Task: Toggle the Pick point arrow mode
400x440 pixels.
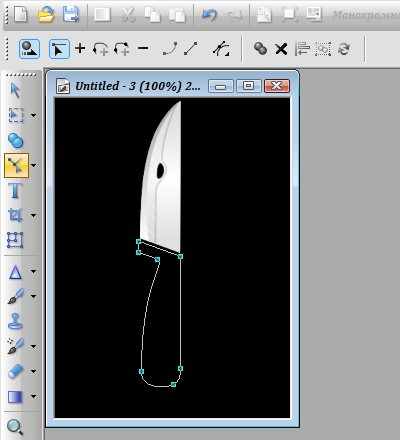Action: [59, 49]
